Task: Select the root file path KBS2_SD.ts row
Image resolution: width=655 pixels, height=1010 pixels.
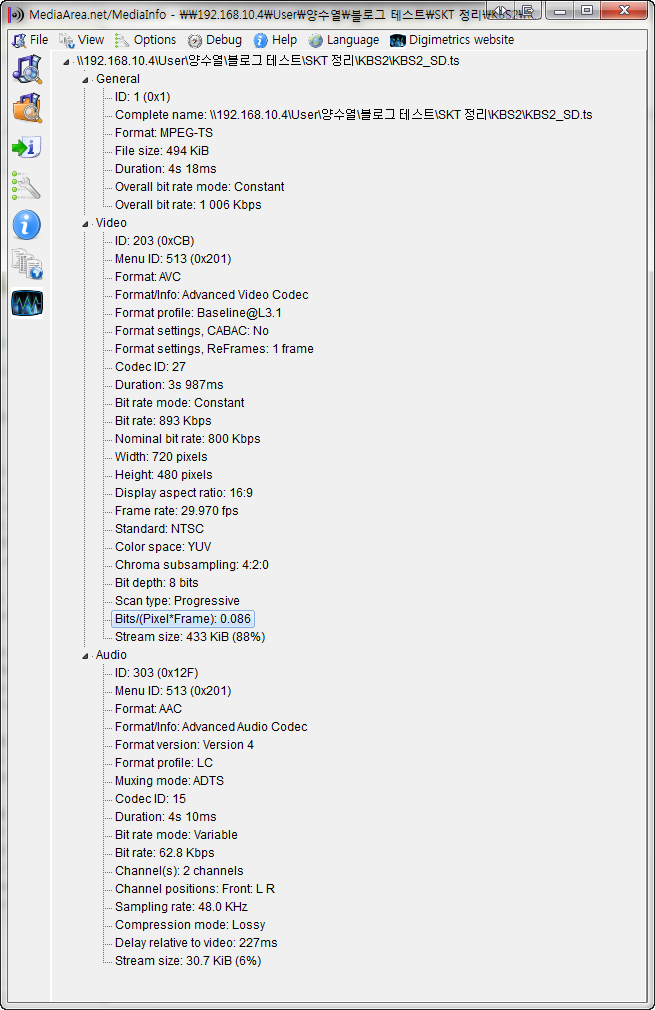Action: pos(268,61)
